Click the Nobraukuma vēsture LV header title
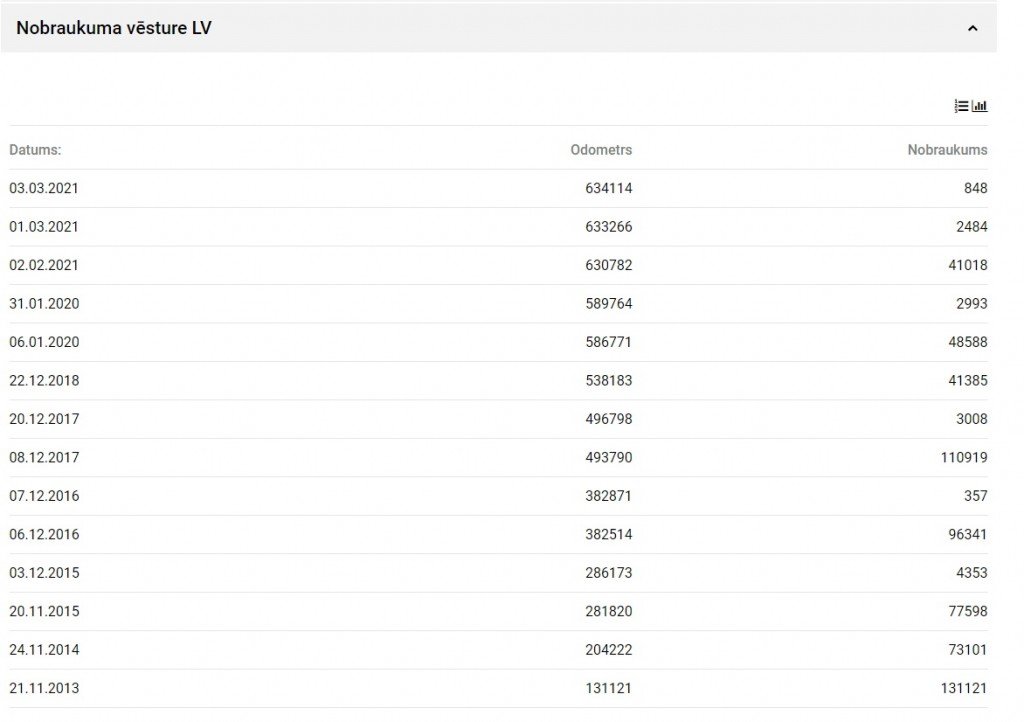Viewport: 1024px width, 722px height. 114,28
